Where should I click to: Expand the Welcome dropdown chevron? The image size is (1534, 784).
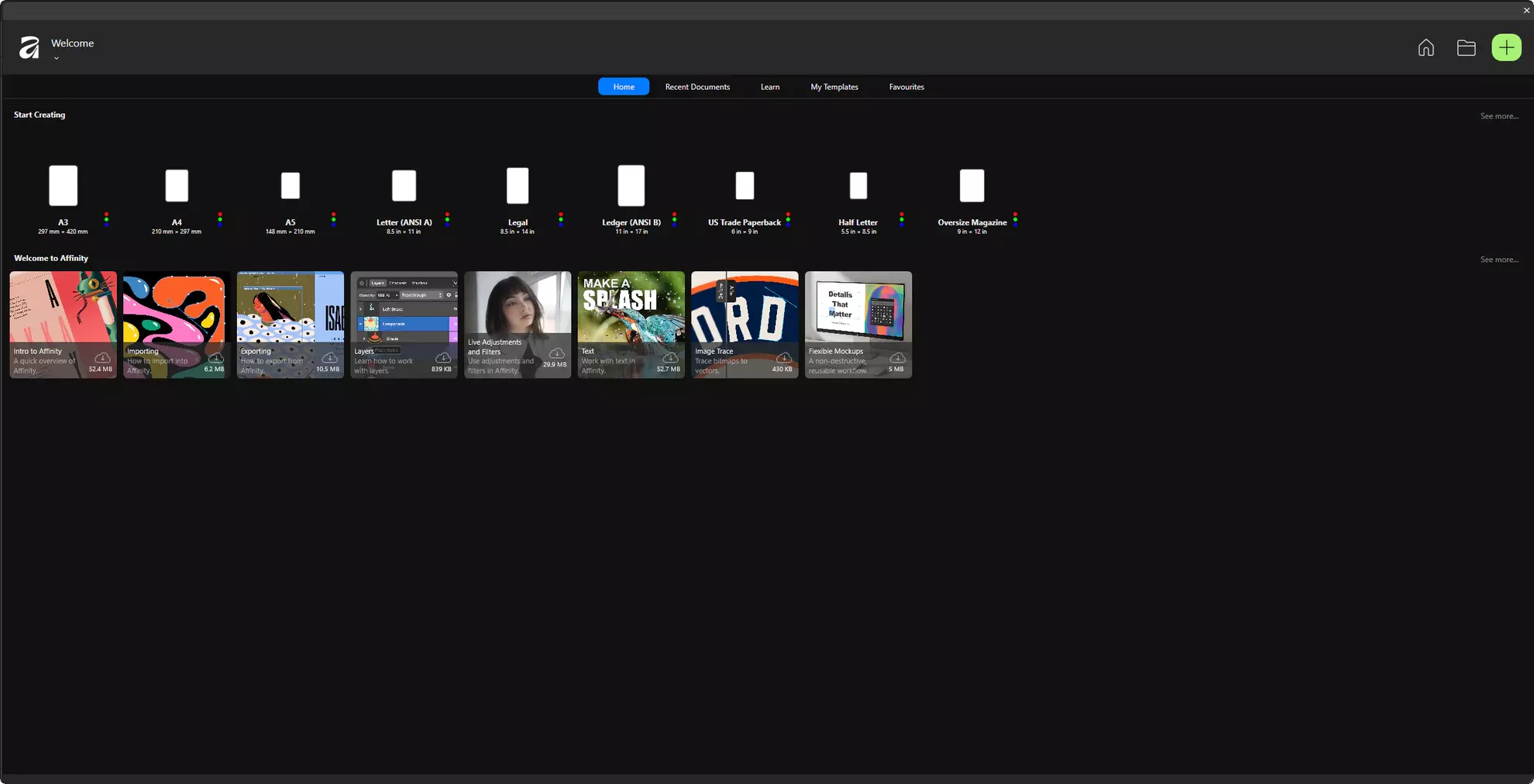[x=56, y=58]
